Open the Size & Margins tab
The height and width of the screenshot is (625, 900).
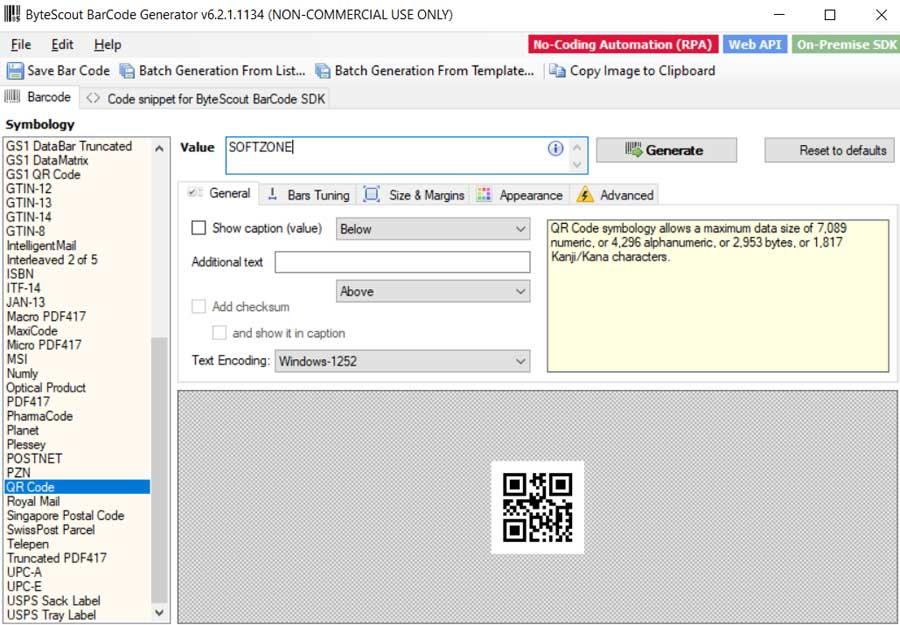pos(414,195)
